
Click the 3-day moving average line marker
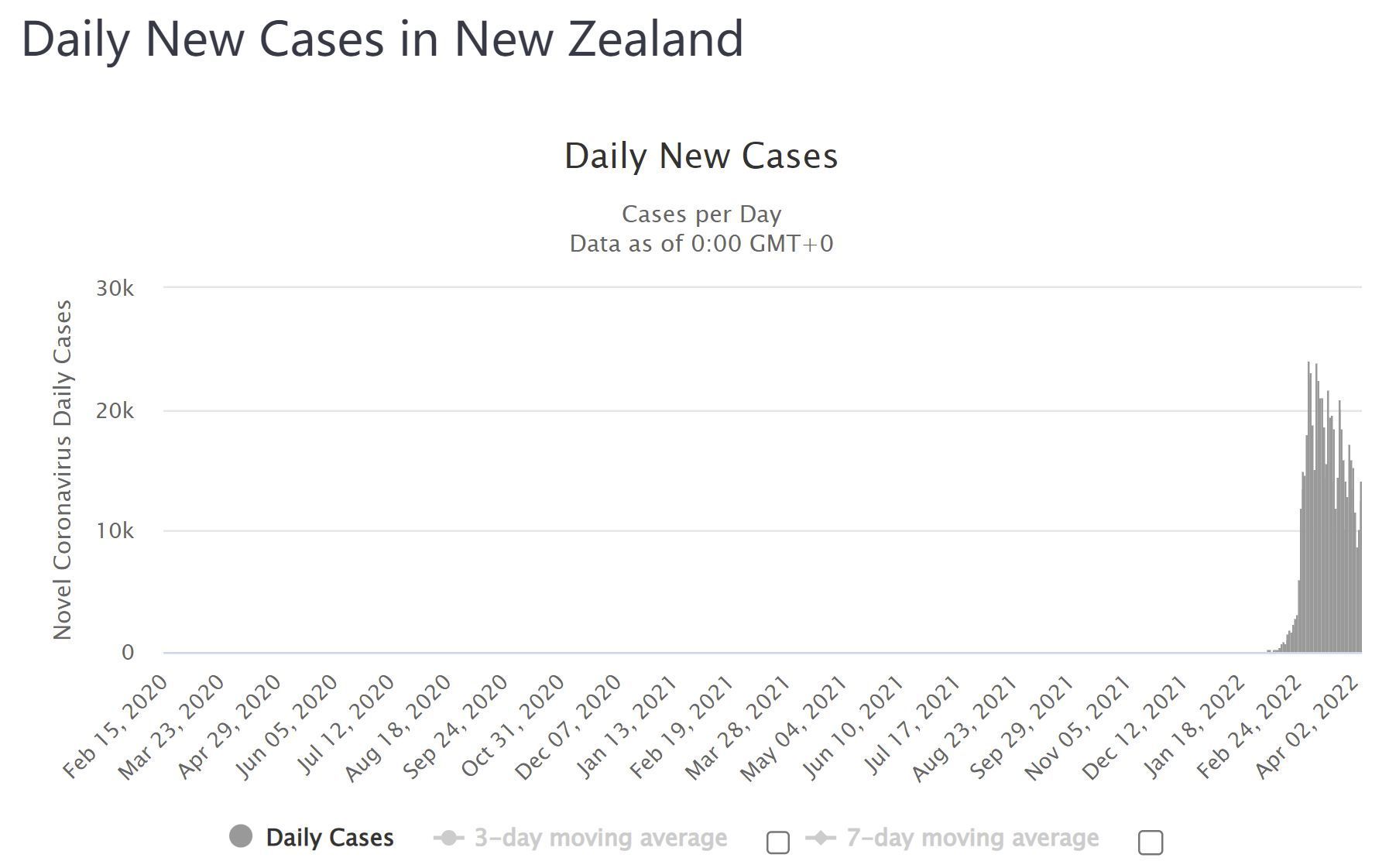pyautogui.click(x=449, y=838)
